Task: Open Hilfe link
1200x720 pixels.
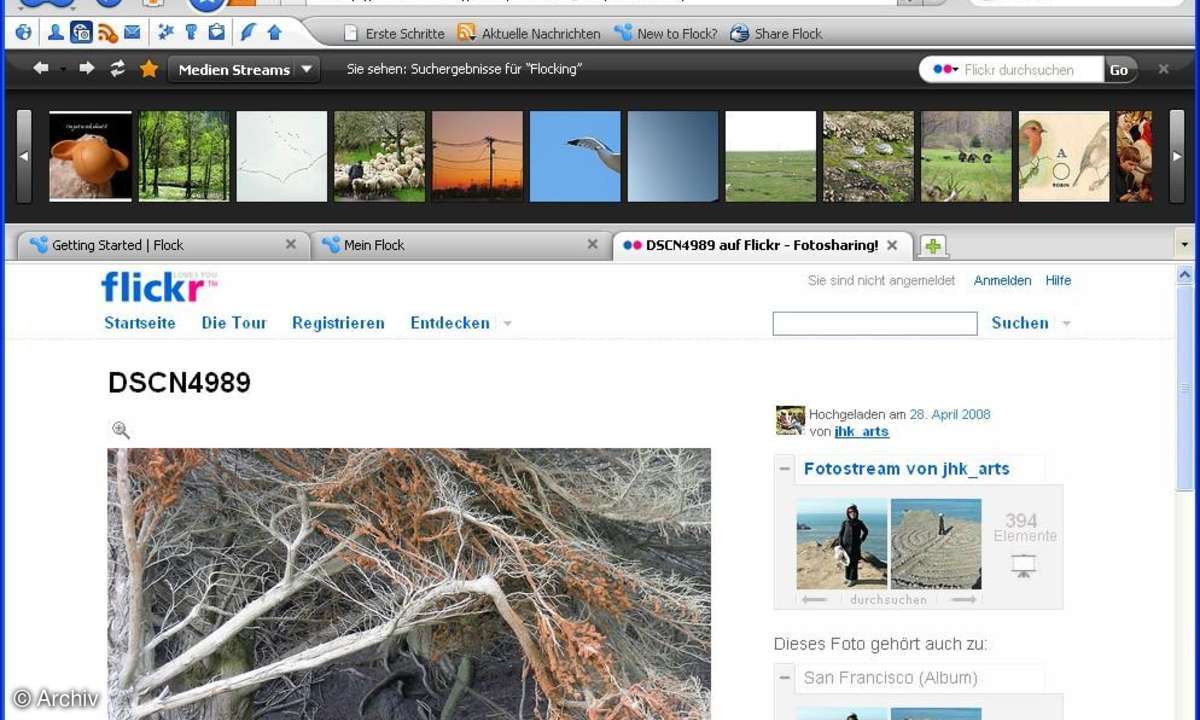Action: pyautogui.click(x=1058, y=281)
